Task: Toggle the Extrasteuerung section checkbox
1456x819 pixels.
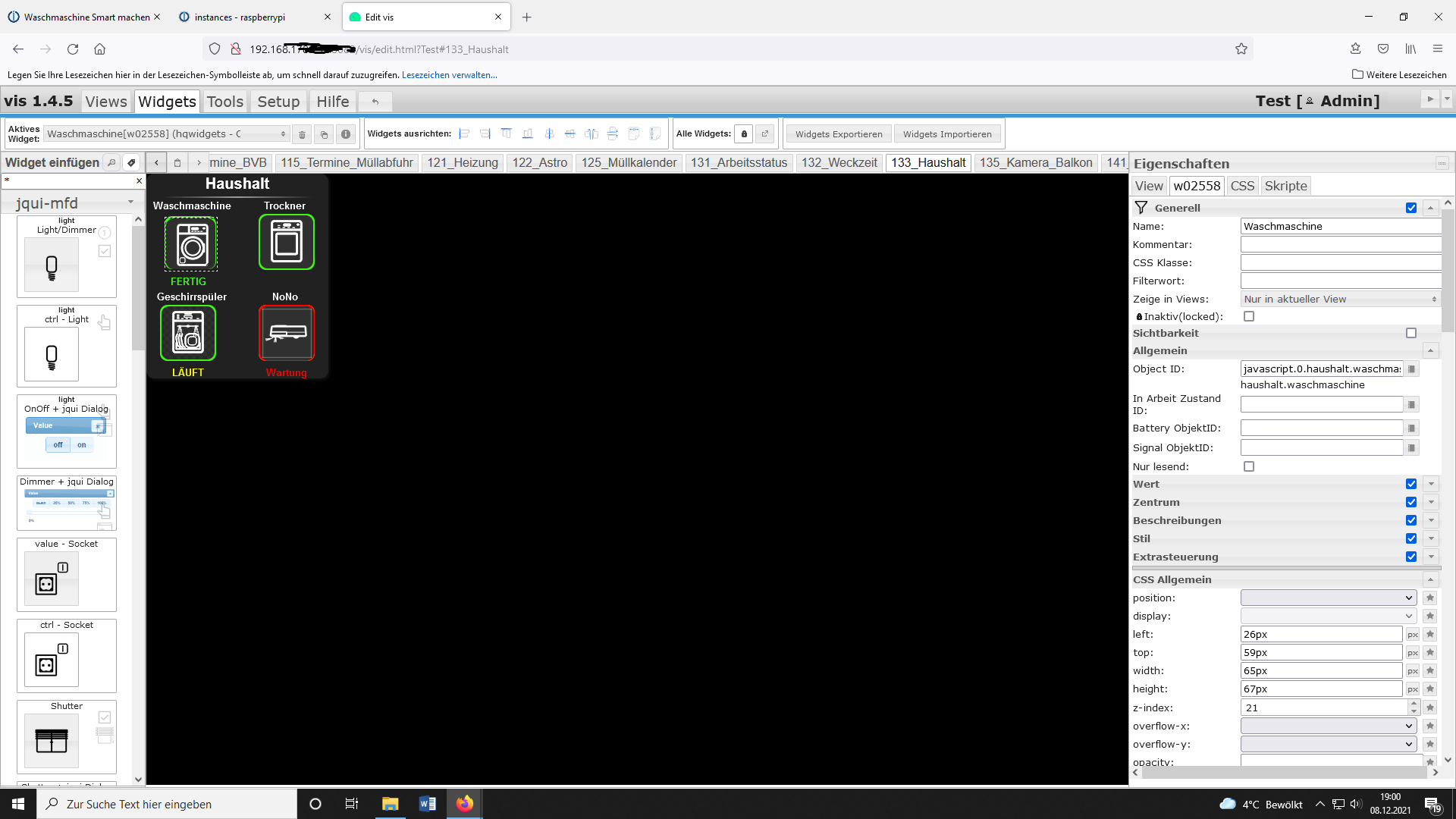Action: (x=1411, y=557)
